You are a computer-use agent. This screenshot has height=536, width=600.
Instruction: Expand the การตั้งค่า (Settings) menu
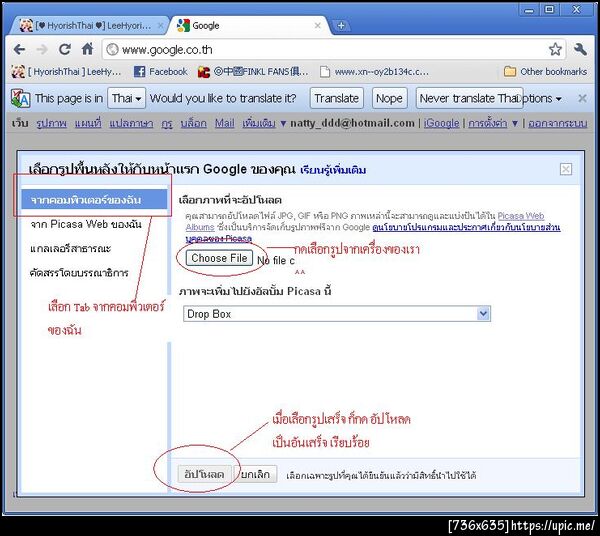[493, 123]
